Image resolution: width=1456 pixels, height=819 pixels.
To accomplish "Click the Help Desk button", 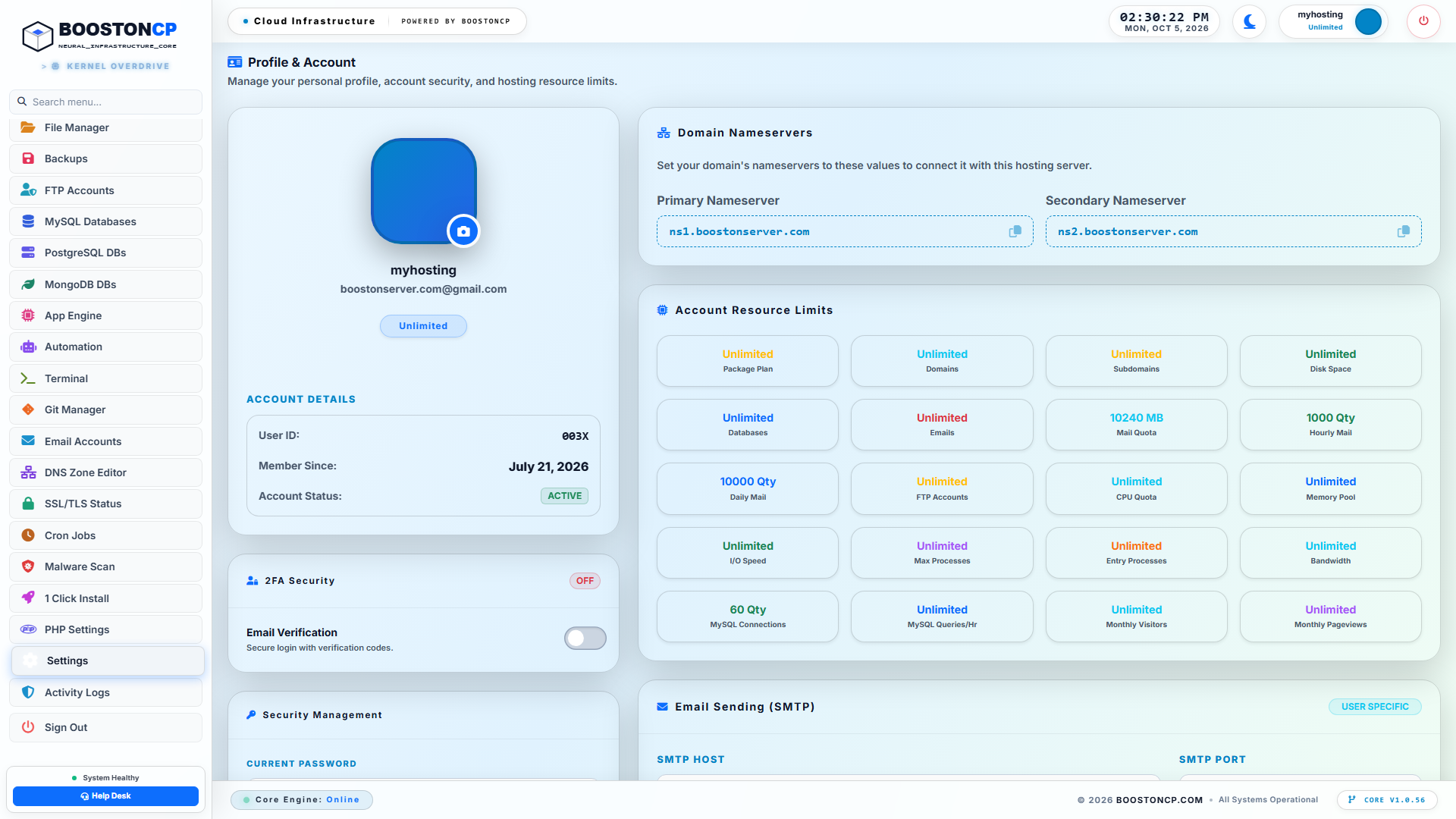I will (105, 796).
